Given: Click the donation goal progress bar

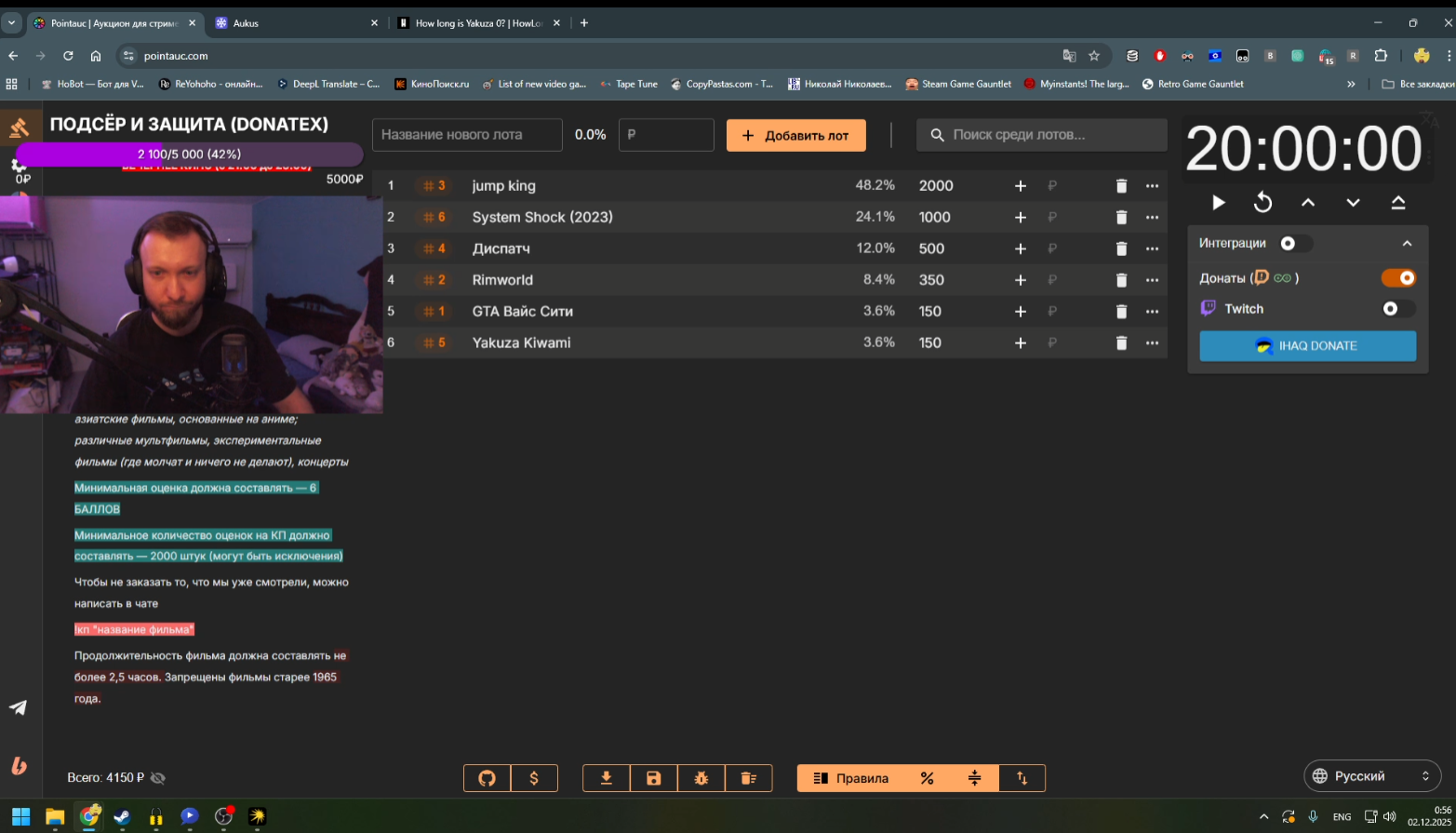Looking at the screenshot, I should (189, 154).
